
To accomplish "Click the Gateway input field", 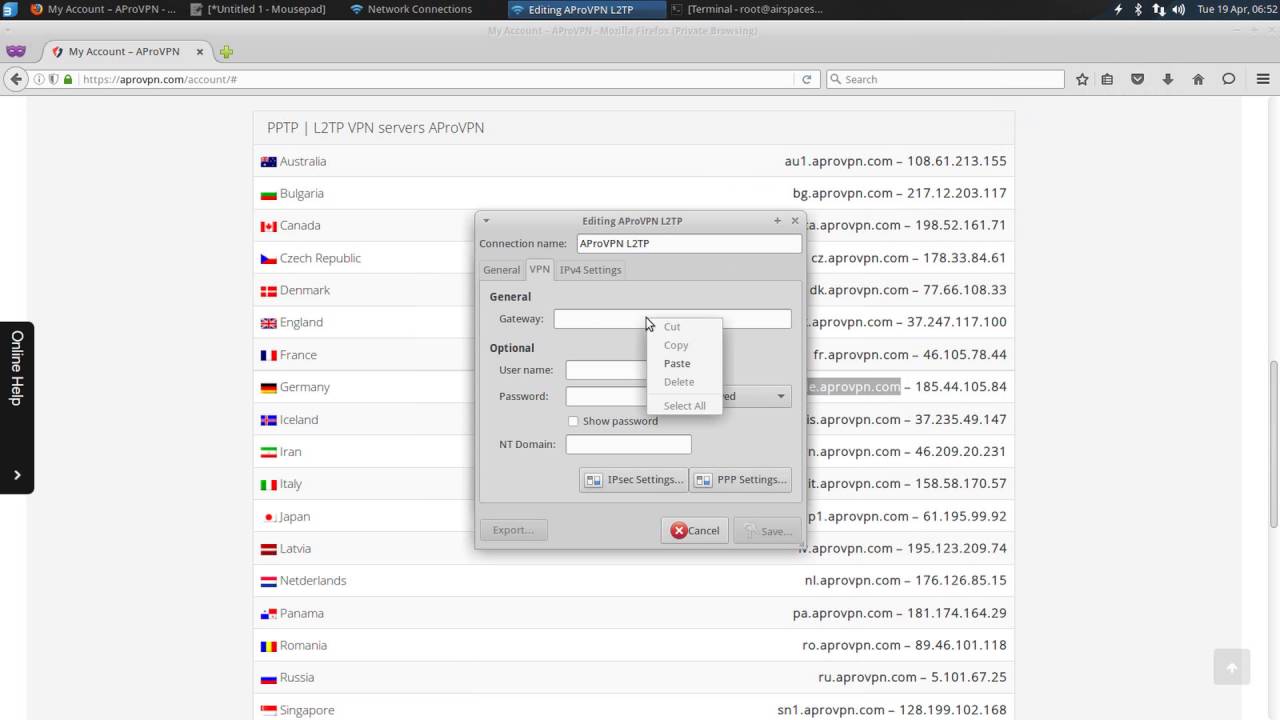I will click(x=672, y=319).
